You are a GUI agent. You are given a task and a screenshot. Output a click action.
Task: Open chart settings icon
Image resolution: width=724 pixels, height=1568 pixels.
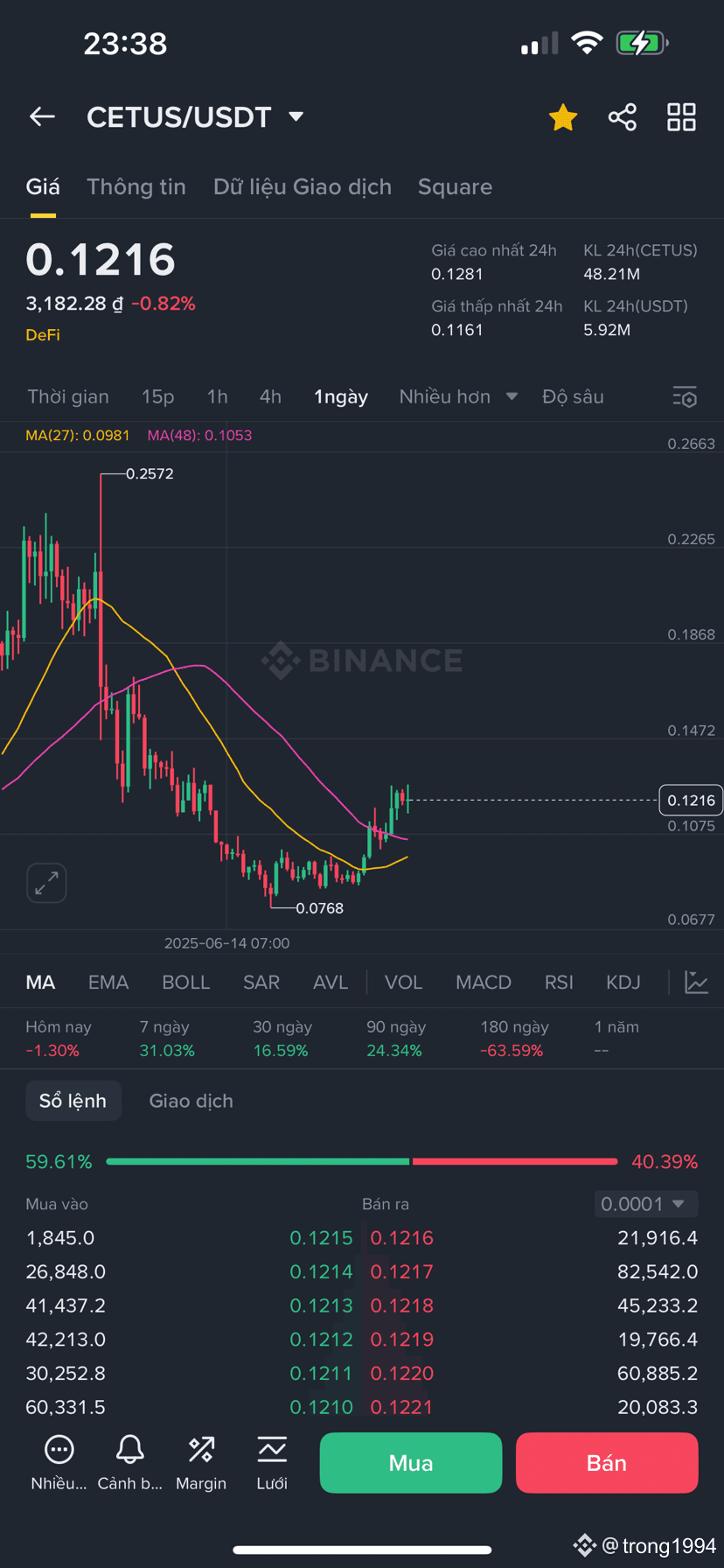[685, 397]
